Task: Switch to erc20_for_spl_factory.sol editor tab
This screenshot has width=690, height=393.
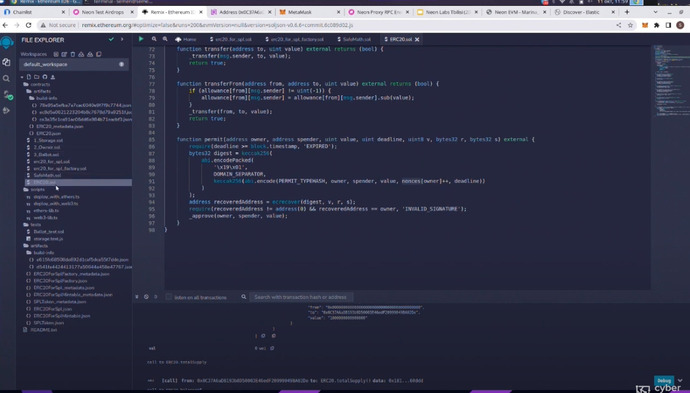Action: tap(294, 40)
